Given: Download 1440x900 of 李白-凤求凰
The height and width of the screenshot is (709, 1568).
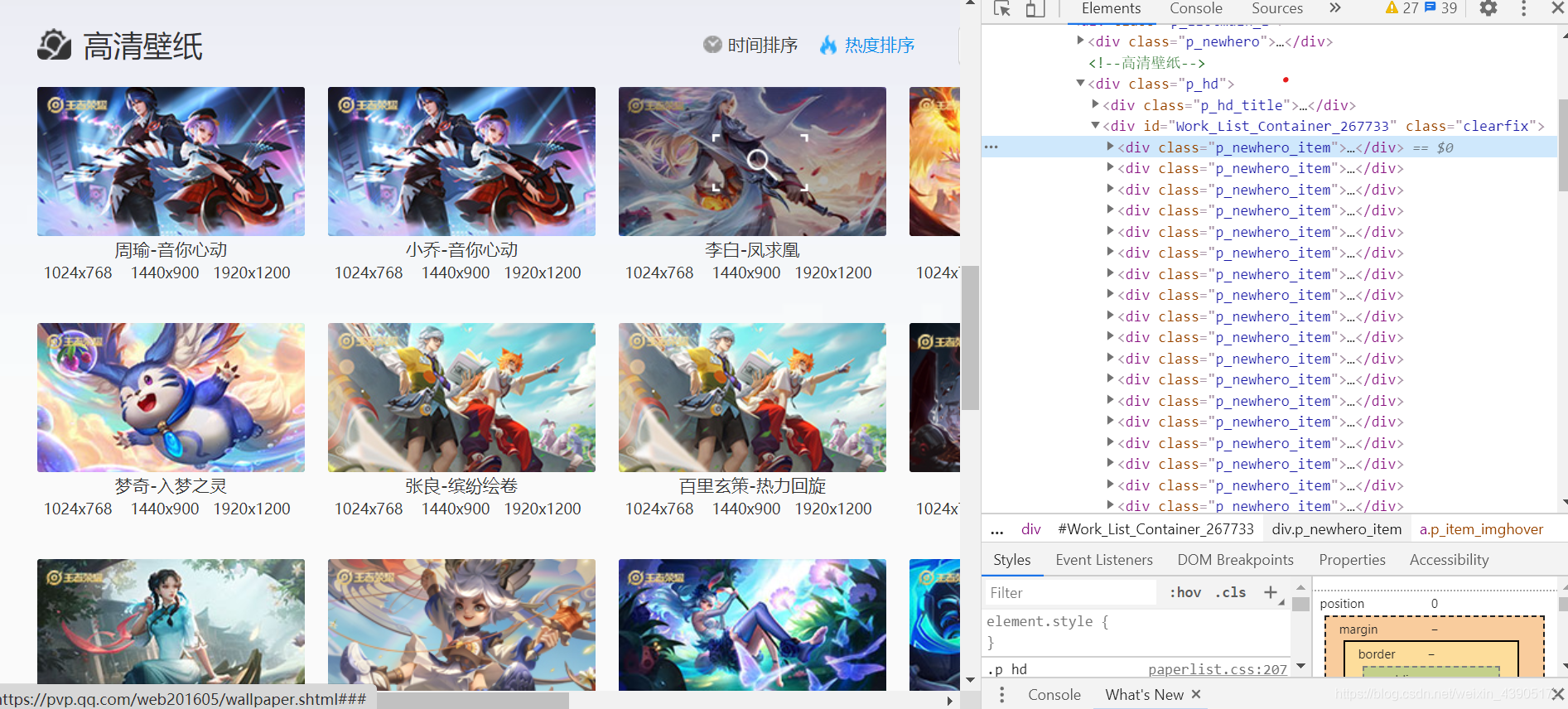Looking at the screenshot, I should [746, 273].
